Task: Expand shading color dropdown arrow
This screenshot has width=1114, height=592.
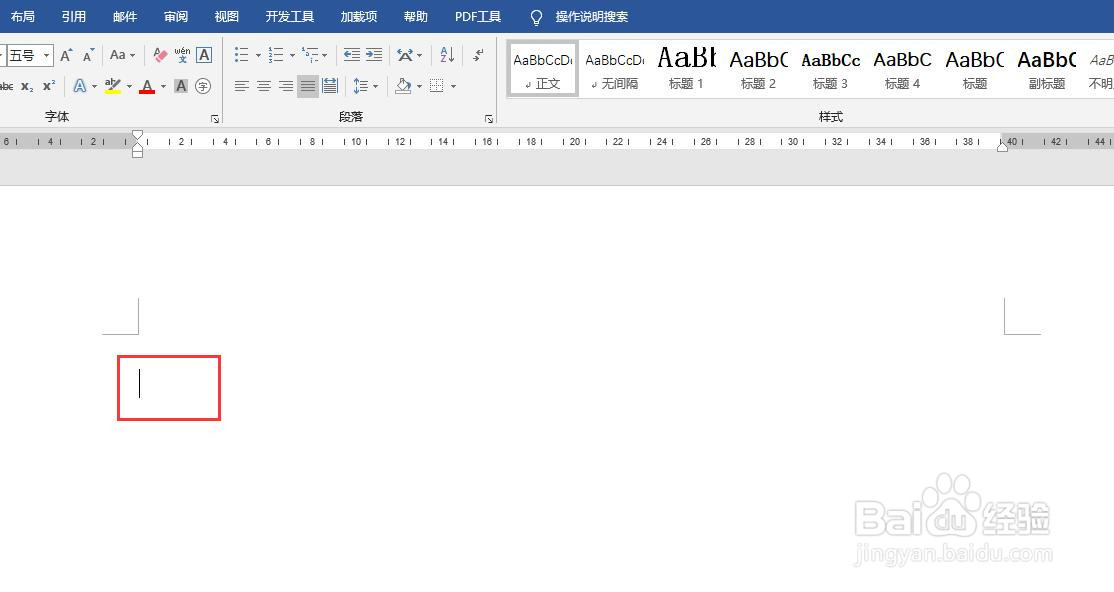Action: [x=419, y=86]
